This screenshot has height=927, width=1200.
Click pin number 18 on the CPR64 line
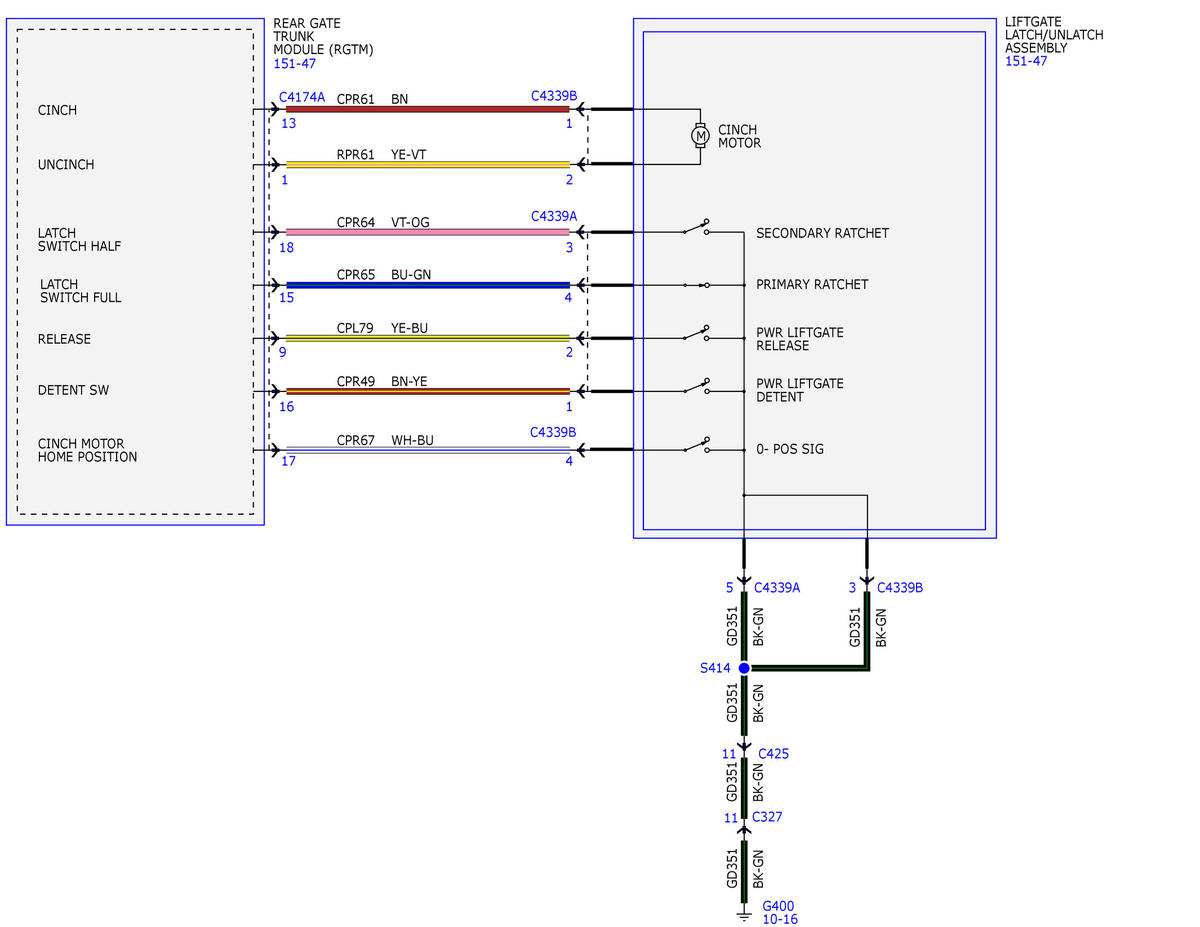[x=288, y=246]
